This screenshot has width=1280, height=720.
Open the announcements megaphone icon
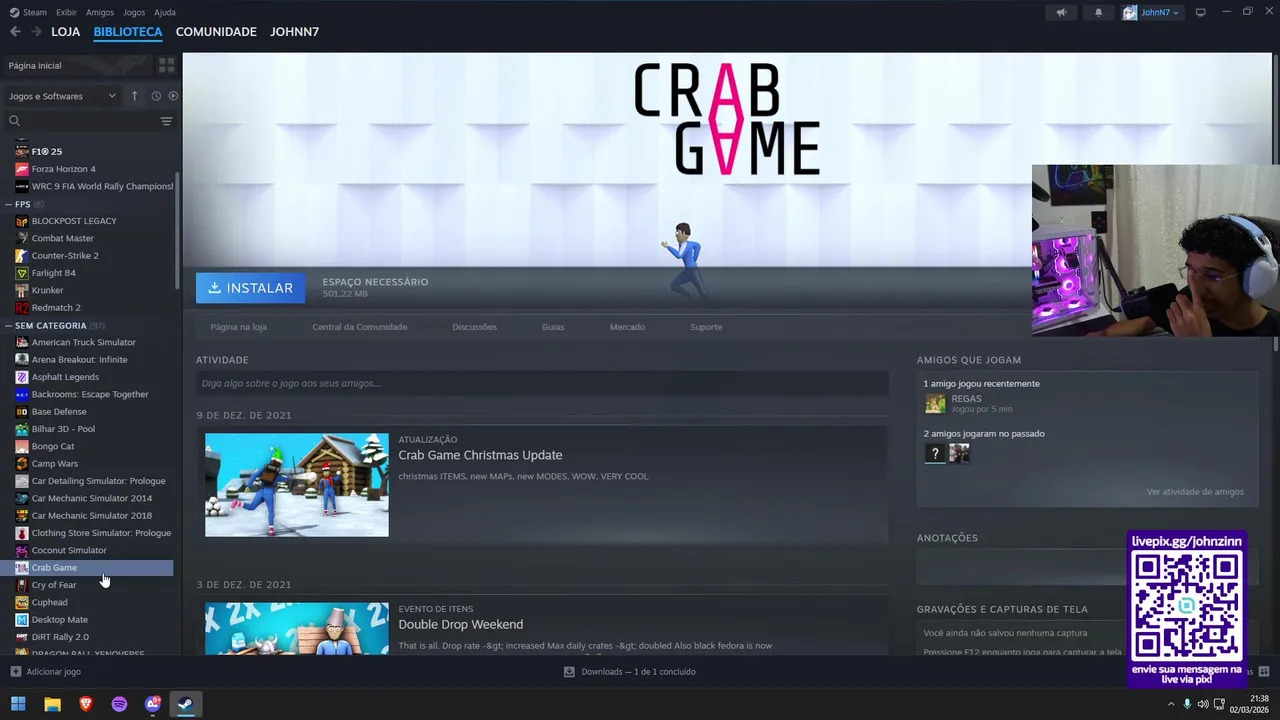1061,12
